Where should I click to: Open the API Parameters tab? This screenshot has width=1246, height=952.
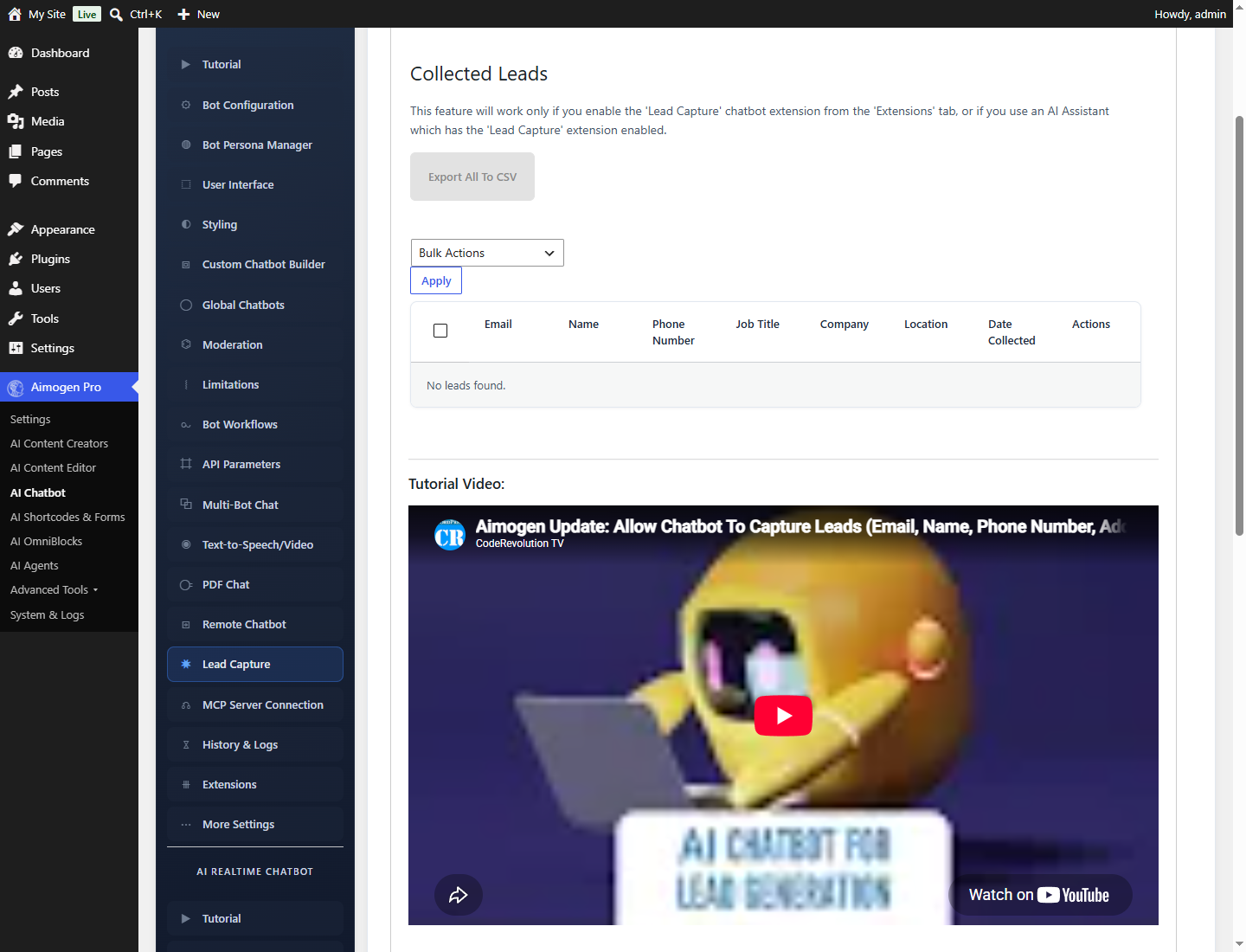(x=255, y=465)
